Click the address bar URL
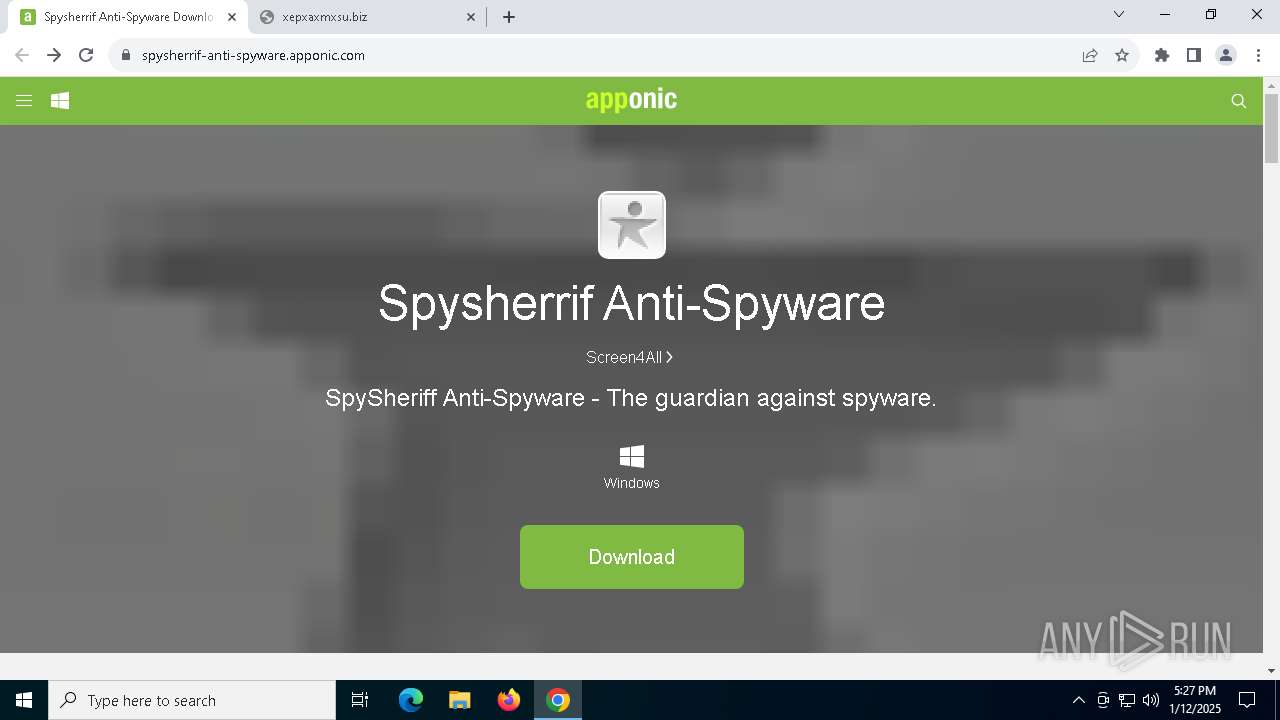 pos(253,55)
